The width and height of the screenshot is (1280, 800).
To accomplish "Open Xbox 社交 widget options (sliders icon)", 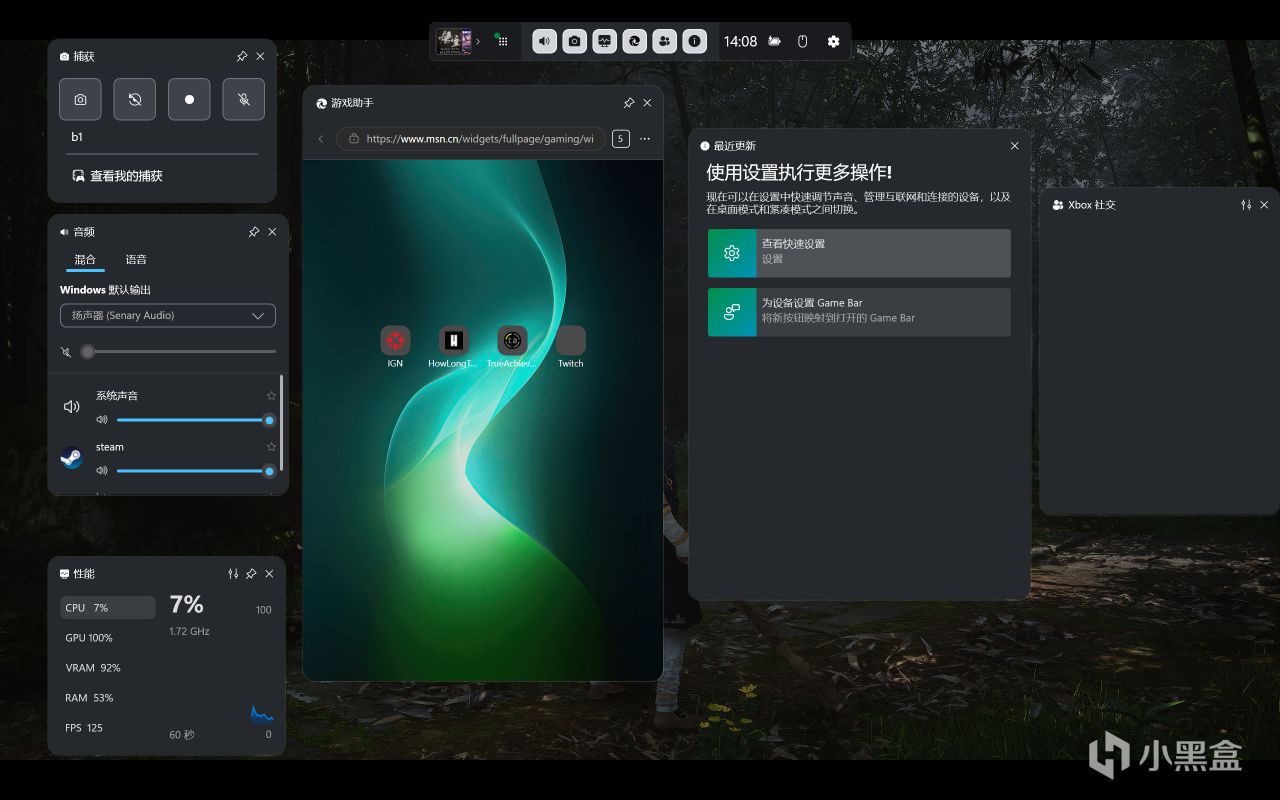I will 1246,205.
